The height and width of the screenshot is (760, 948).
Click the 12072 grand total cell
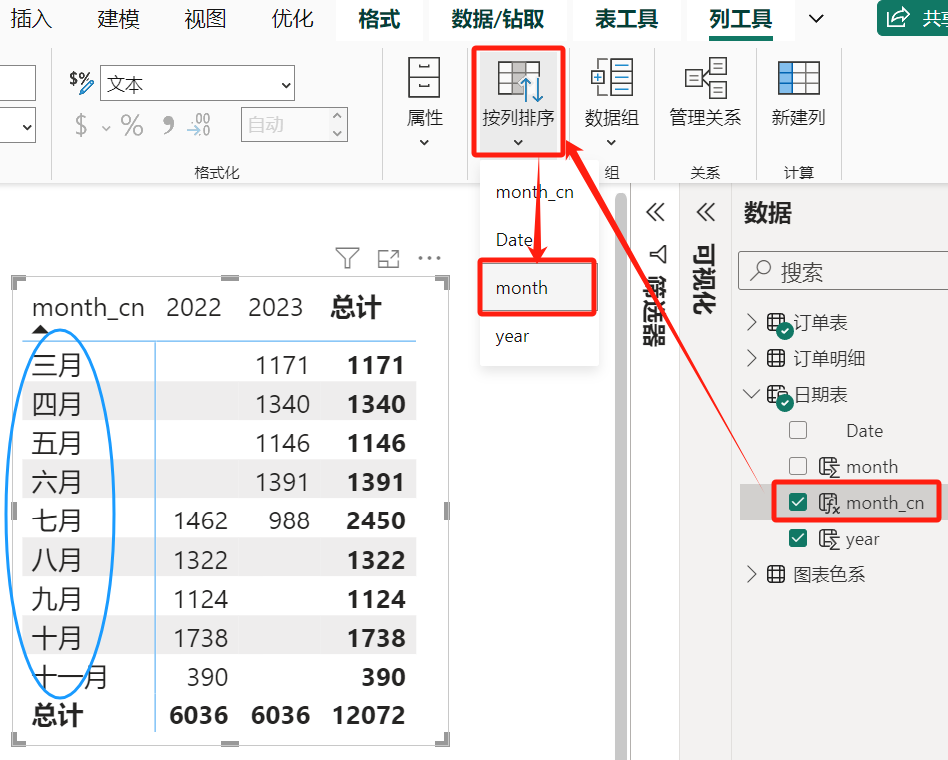[x=369, y=716]
